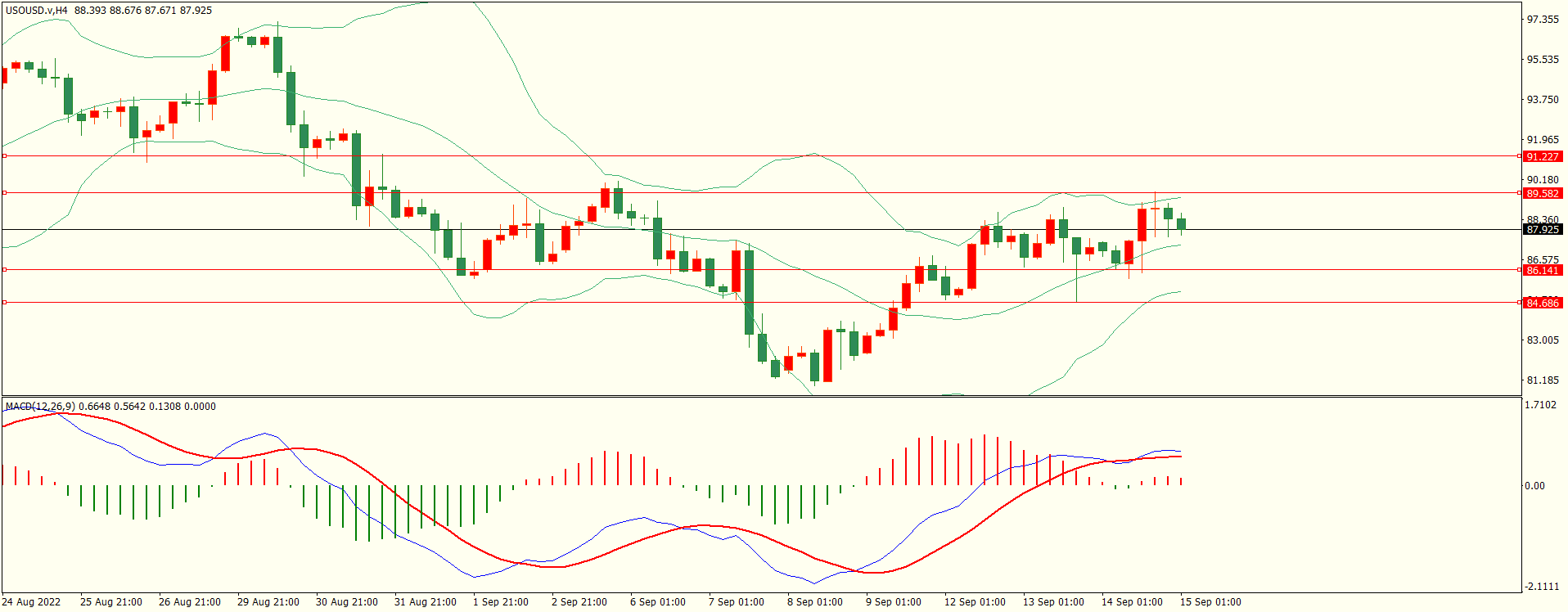Viewport: 1568px width, 612px height.
Task: Click the 97.355 value on price scale
Action: coord(1543,19)
